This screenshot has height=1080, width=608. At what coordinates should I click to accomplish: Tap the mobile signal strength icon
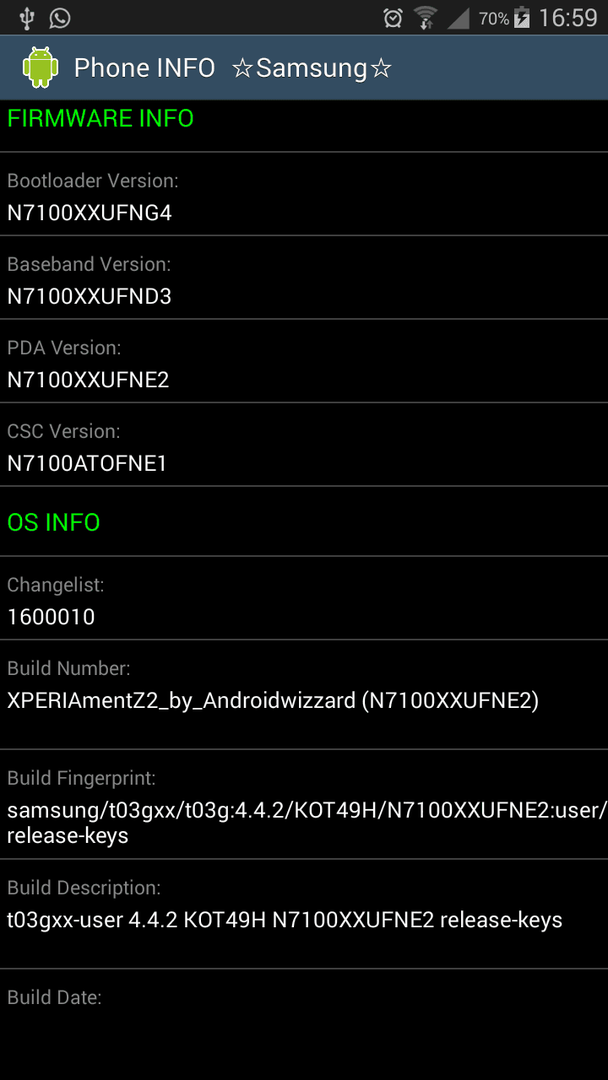[458, 19]
